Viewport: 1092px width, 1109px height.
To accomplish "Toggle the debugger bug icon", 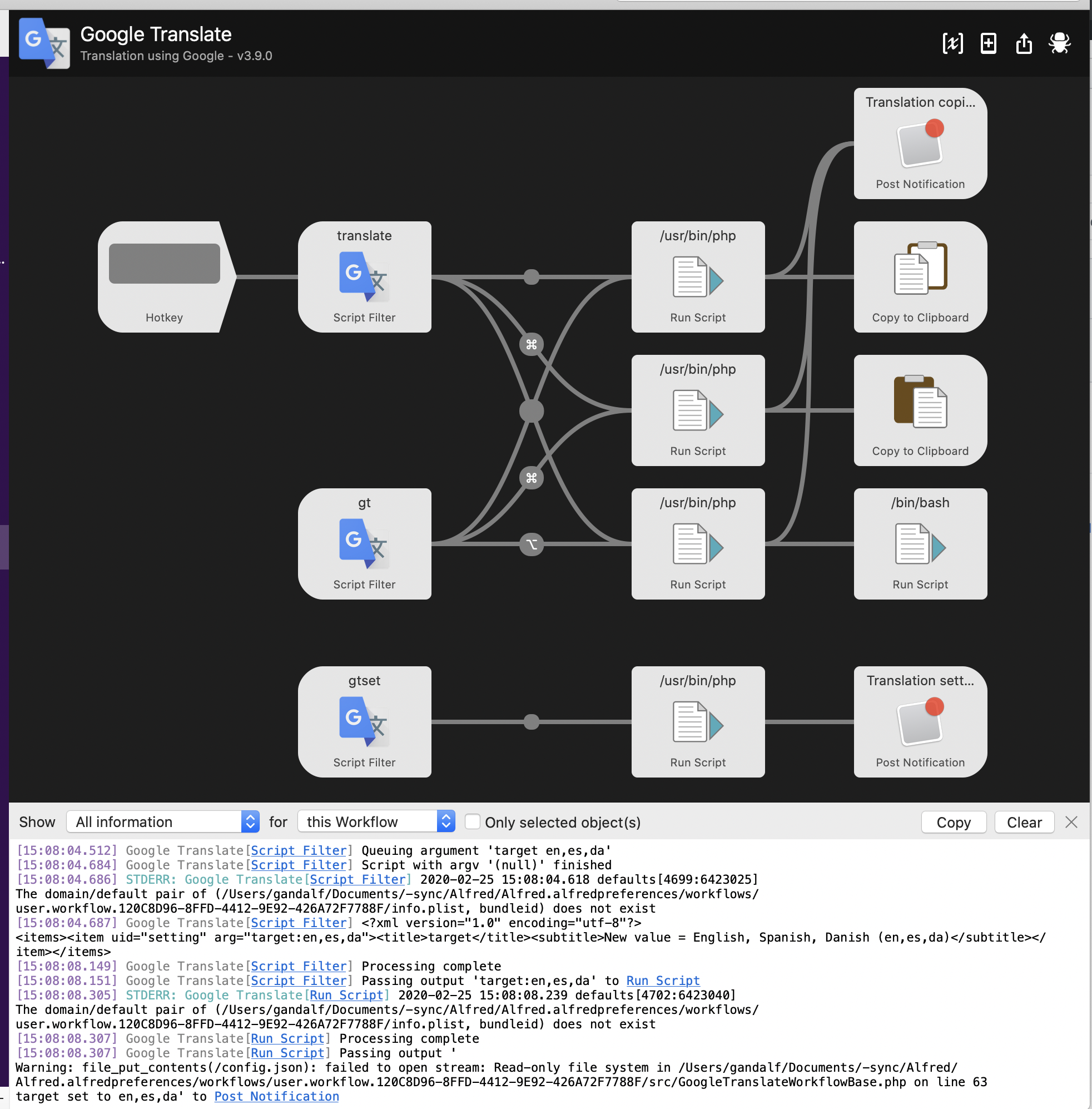I will (x=1059, y=43).
